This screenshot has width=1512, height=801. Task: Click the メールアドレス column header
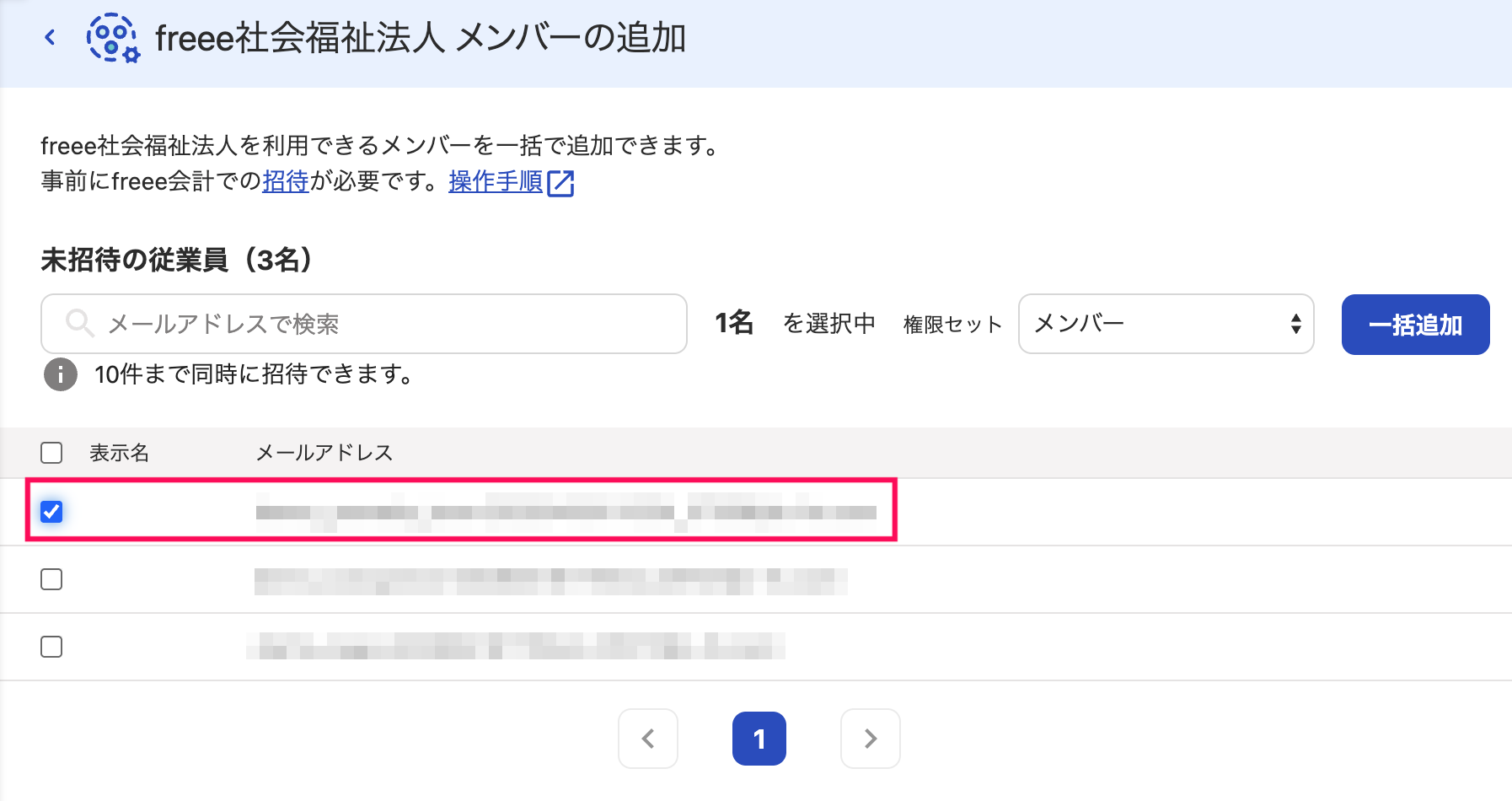coord(324,453)
